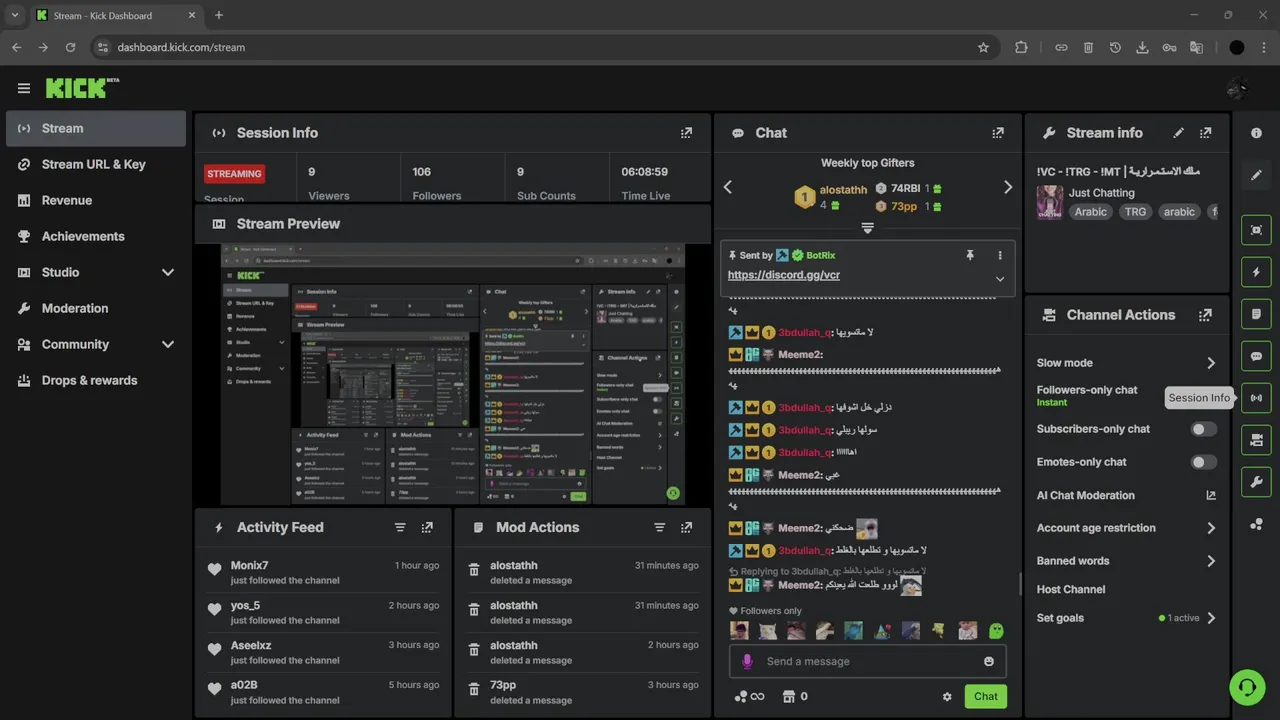Click the three-dots icon at bottom of right sidebar

pyautogui.click(x=1256, y=524)
